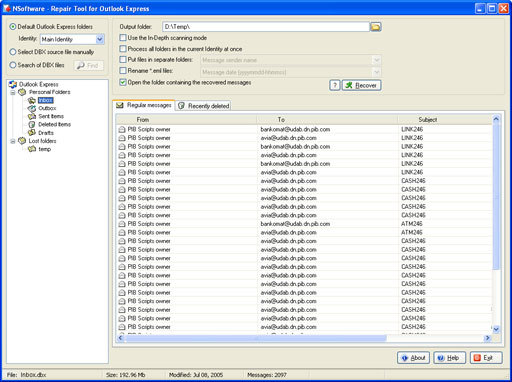Click 'Modified: Jul 08, 2005' in status bar
This screenshot has width=512, height=382.
[x=196, y=375]
